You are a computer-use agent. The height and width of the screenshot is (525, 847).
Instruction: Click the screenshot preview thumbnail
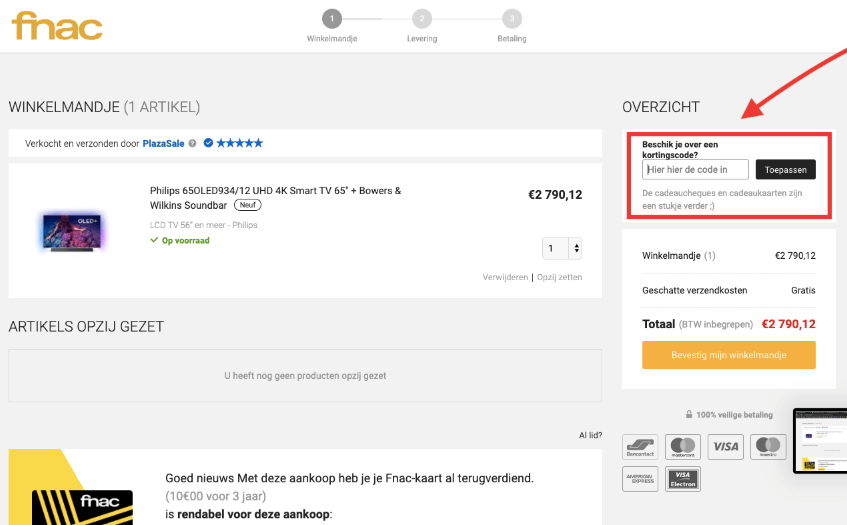point(820,440)
